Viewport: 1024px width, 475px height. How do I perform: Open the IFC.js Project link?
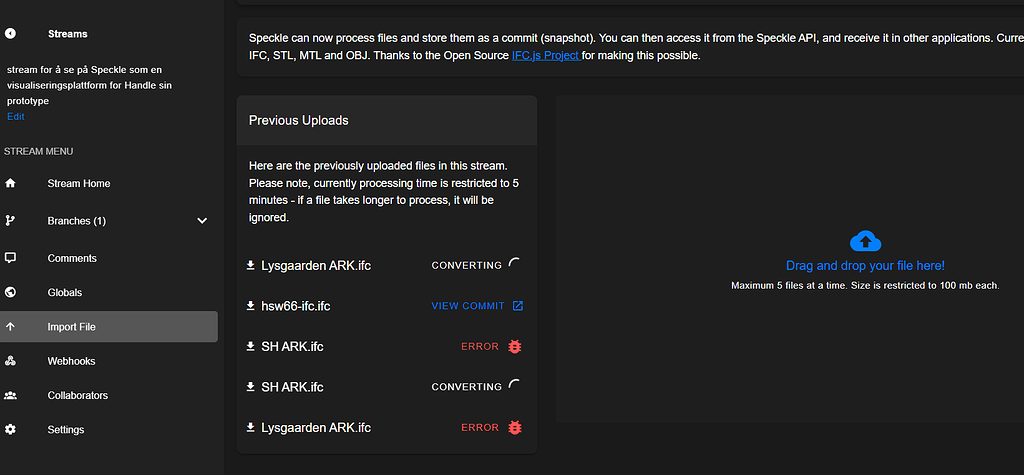(x=547, y=56)
